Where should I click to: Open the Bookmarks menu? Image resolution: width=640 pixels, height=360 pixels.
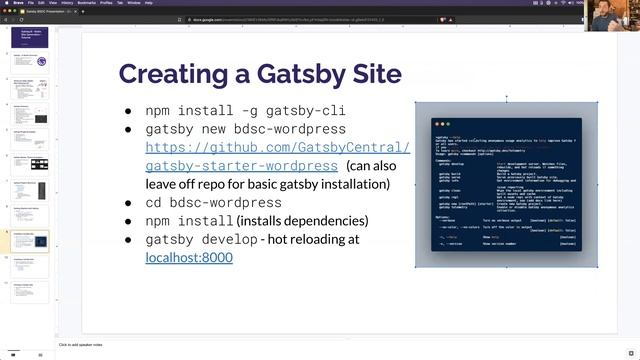tap(87, 2)
